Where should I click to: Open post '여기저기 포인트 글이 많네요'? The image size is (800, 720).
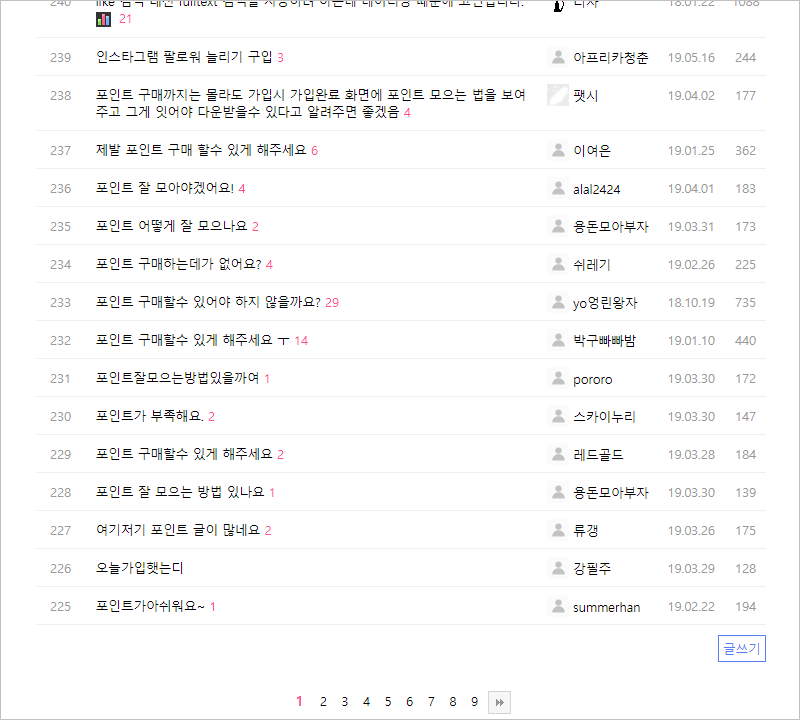click(178, 530)
